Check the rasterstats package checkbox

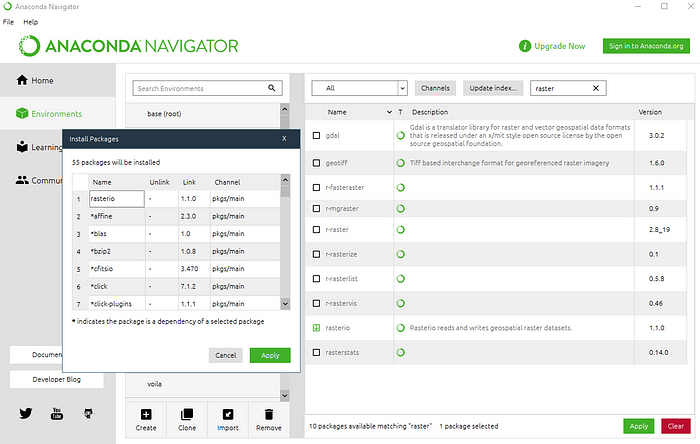click(317, 352)
